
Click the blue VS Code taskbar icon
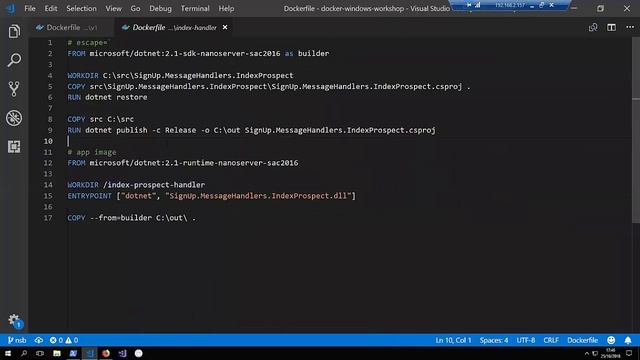pos(89,353)
